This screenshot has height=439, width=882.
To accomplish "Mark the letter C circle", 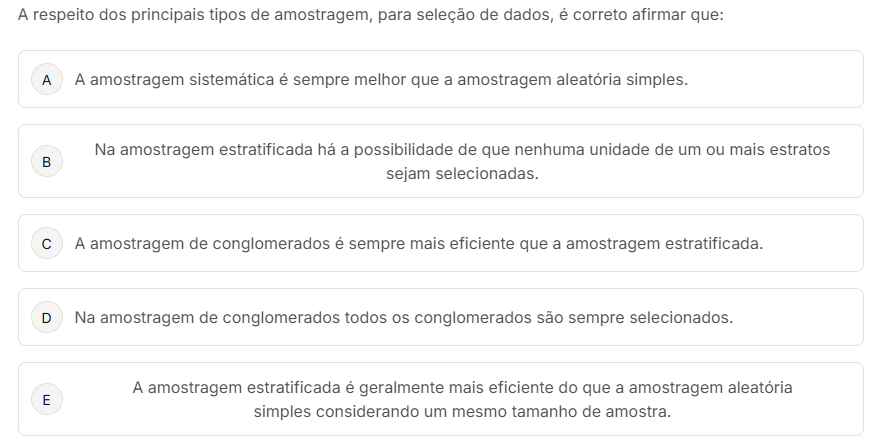I will pos(46,243).
